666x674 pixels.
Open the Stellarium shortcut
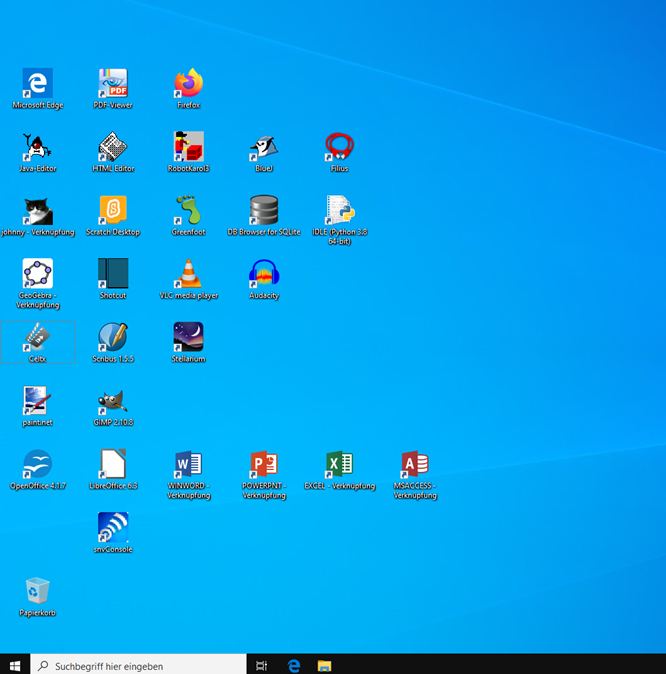(x=189, y=337)
